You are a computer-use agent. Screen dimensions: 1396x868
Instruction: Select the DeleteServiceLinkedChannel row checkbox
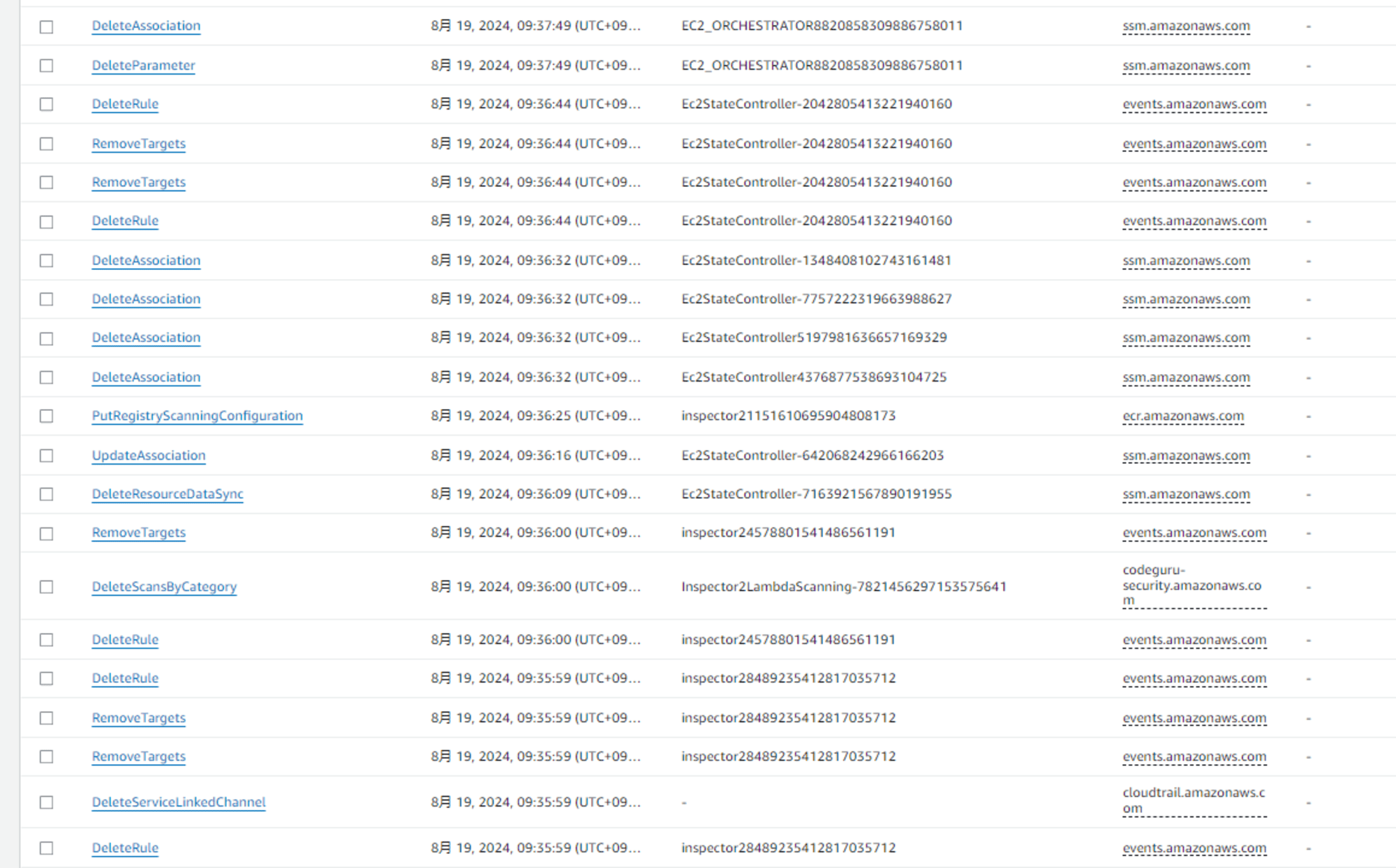tap(47, 802)
